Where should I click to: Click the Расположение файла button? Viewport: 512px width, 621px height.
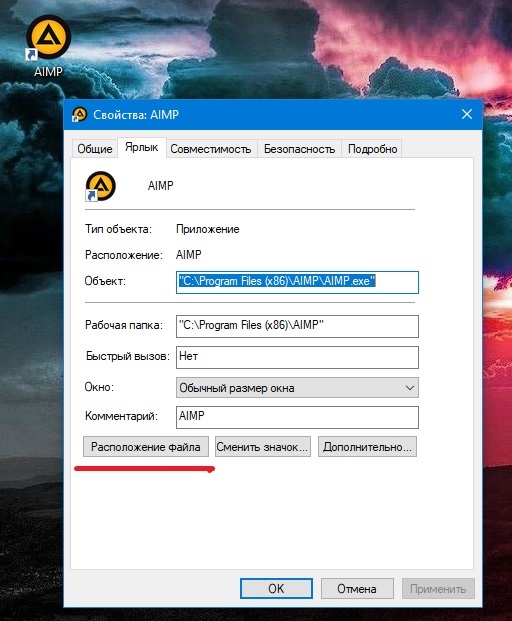pyautogui.click(x=146, y=447)
